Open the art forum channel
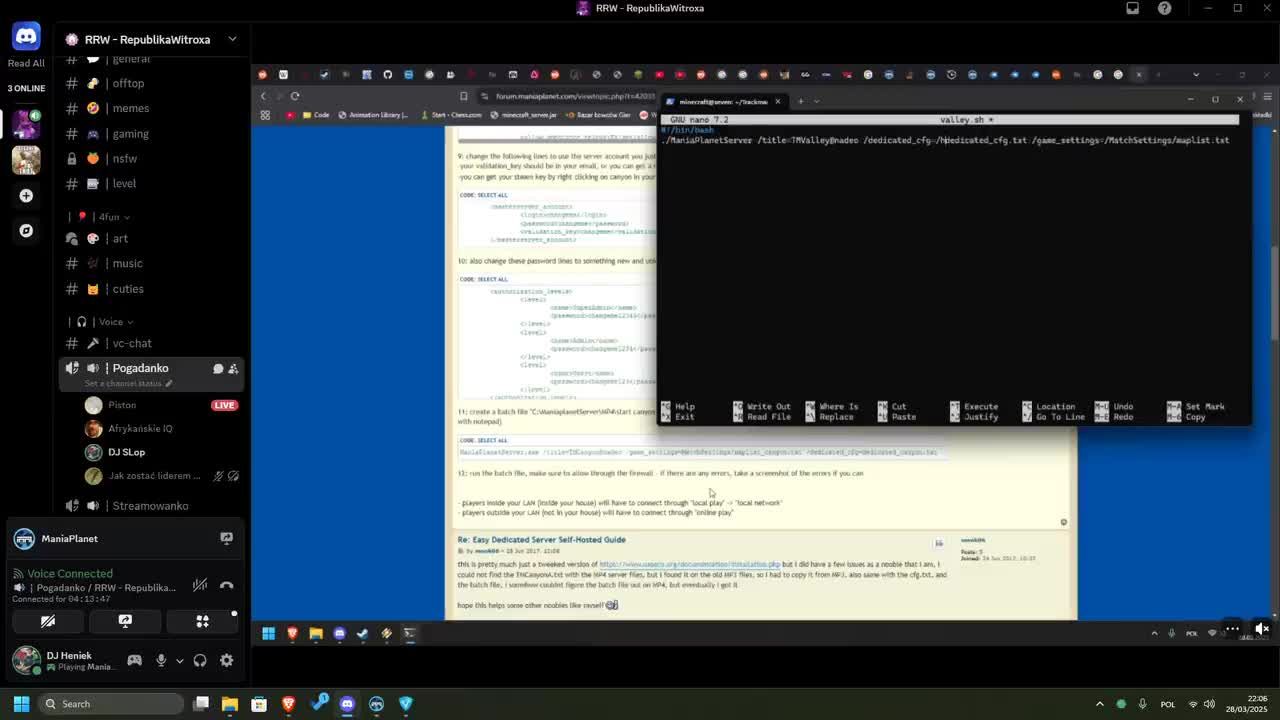This screenshot has width=1280, height=720. (x=151, y=238)
